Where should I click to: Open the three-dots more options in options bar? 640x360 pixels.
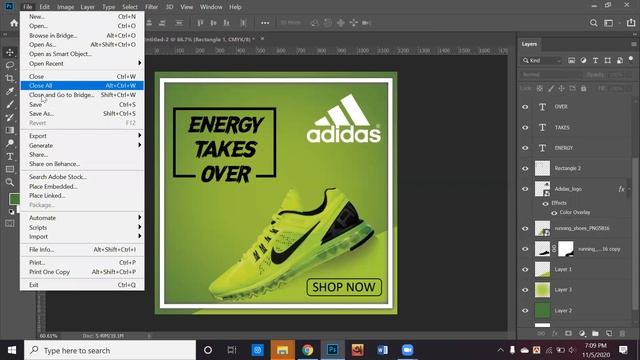[265, 23]
